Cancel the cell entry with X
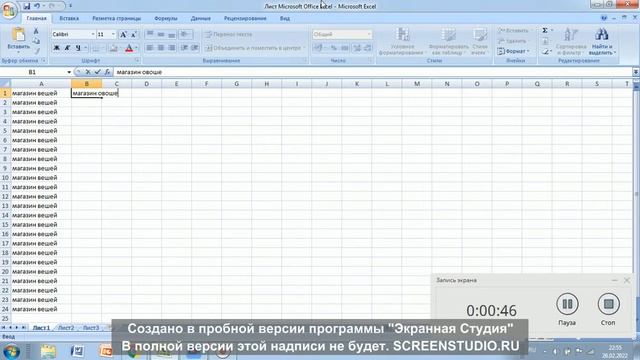 [88, 72]
